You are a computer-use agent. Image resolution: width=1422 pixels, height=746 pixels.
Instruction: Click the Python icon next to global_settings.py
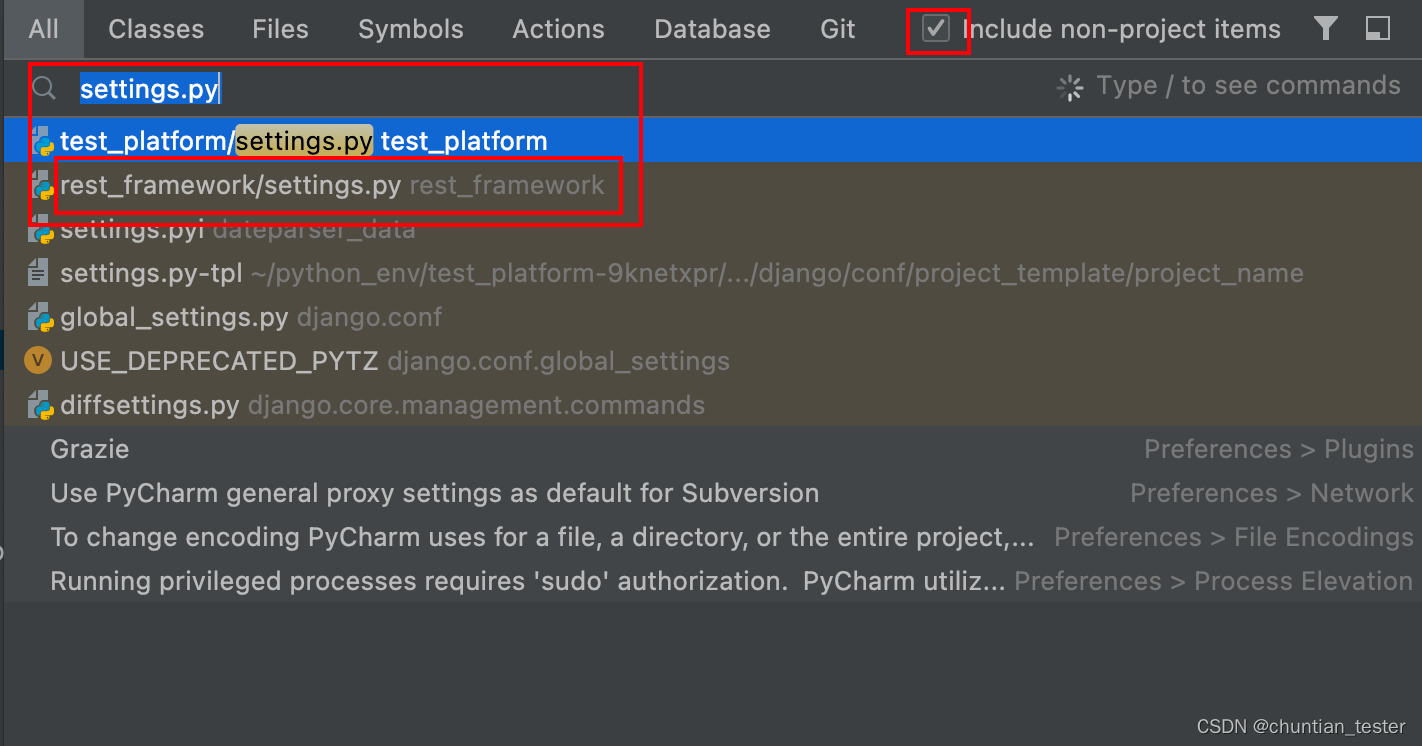(x=40, y=317)
